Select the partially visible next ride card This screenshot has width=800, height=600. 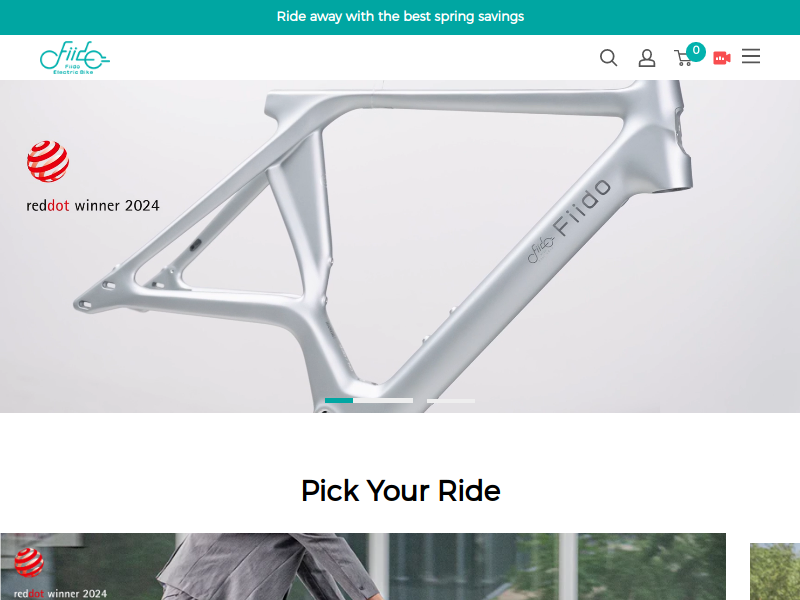click(x=774, y=571)
